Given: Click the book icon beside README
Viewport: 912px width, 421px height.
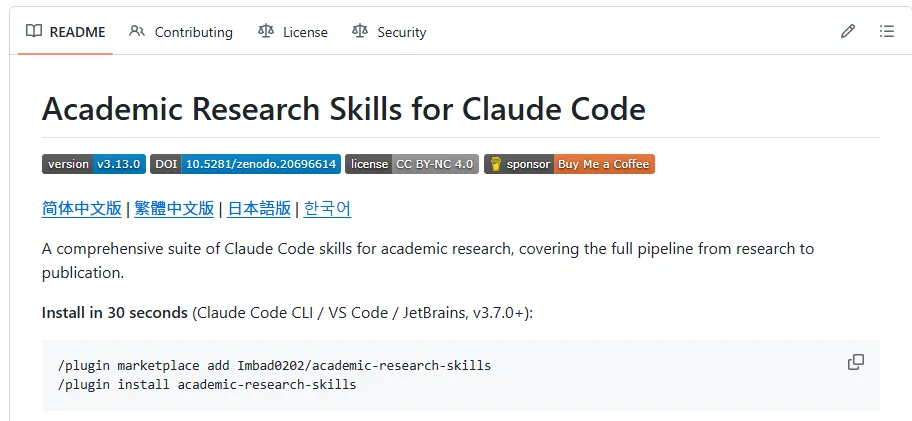Looking at the screenshot, I should 34,31.
